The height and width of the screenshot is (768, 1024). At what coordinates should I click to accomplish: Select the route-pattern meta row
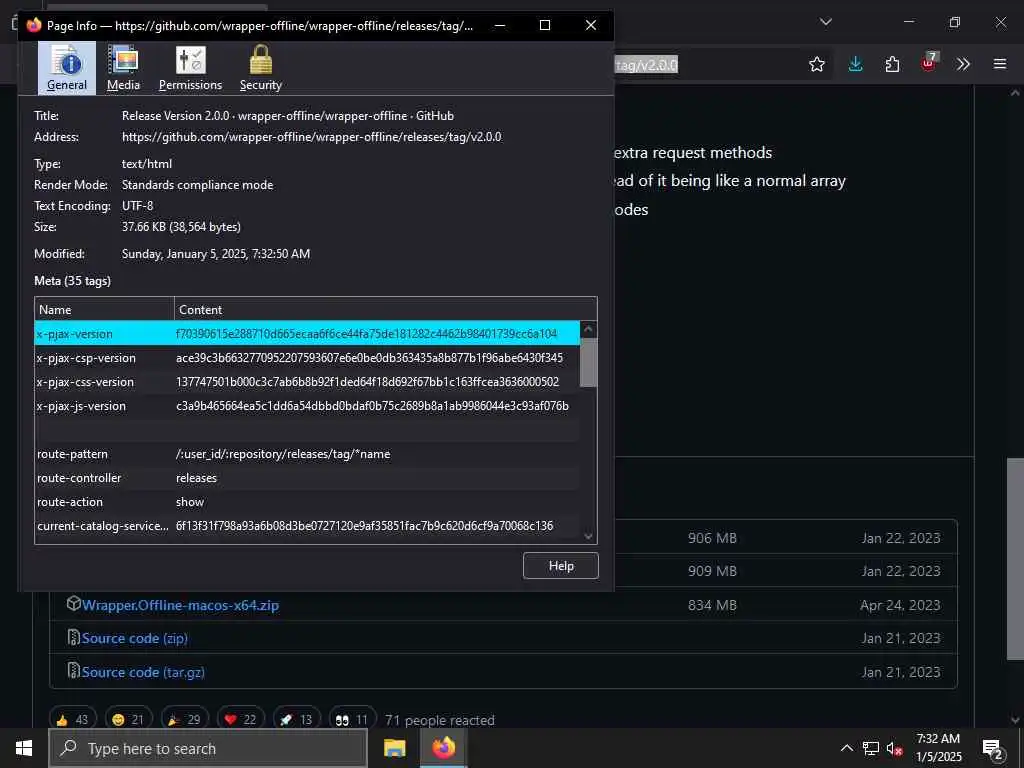307,454
